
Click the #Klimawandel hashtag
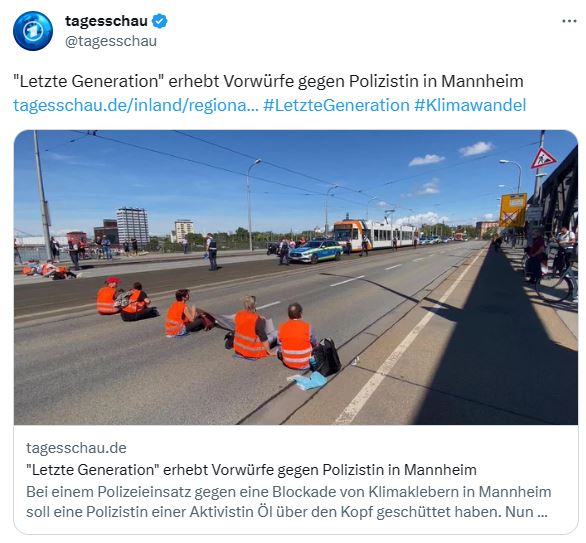(470, 105)
